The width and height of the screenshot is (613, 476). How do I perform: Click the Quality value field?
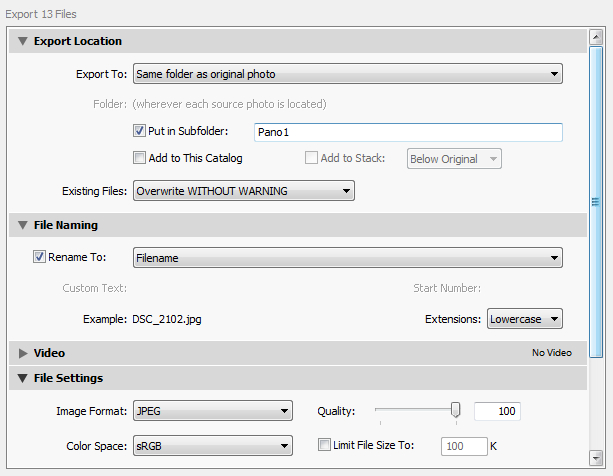click(497, 411)
